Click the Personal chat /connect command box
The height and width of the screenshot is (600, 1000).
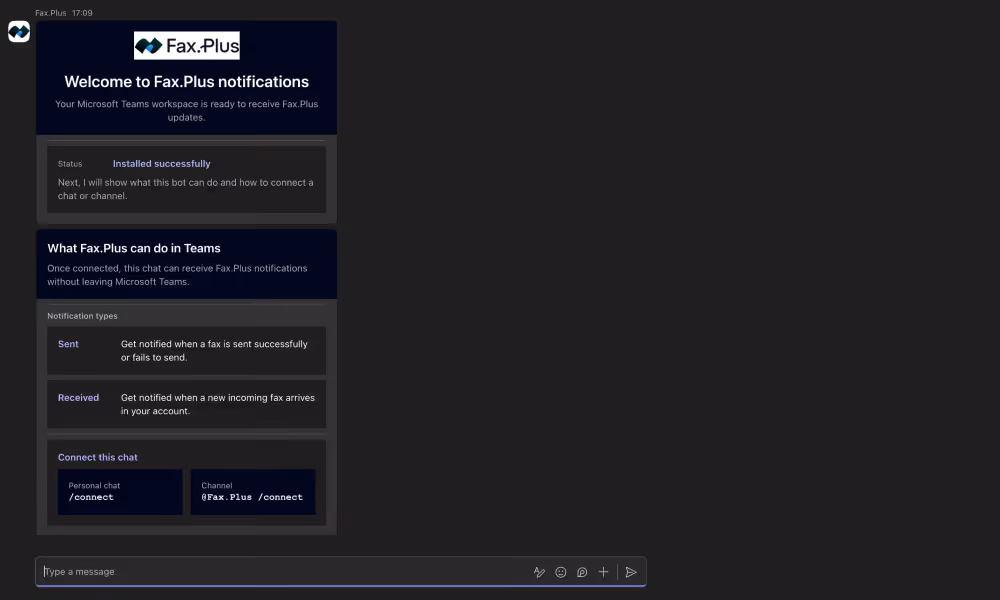click(120, 492)
